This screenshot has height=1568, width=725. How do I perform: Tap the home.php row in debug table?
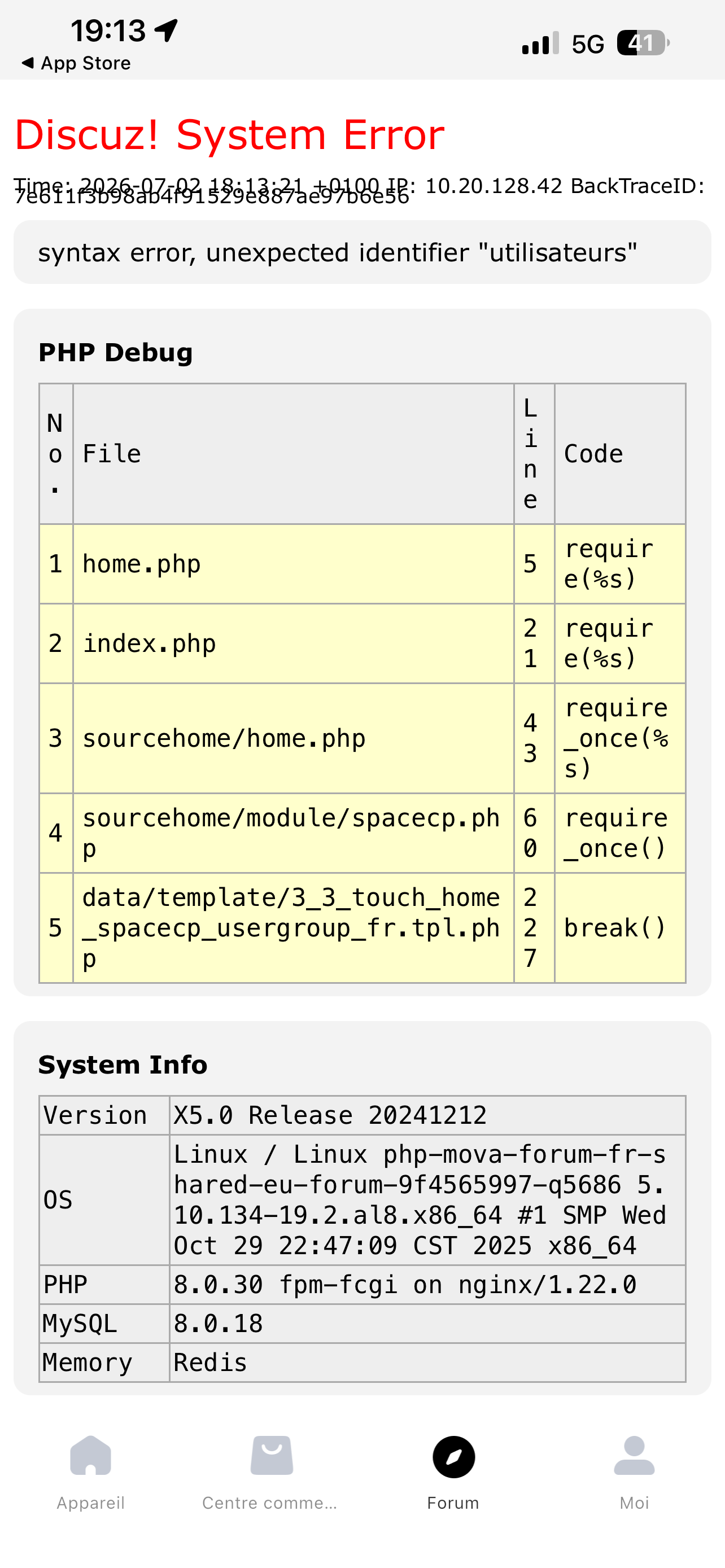362,564
